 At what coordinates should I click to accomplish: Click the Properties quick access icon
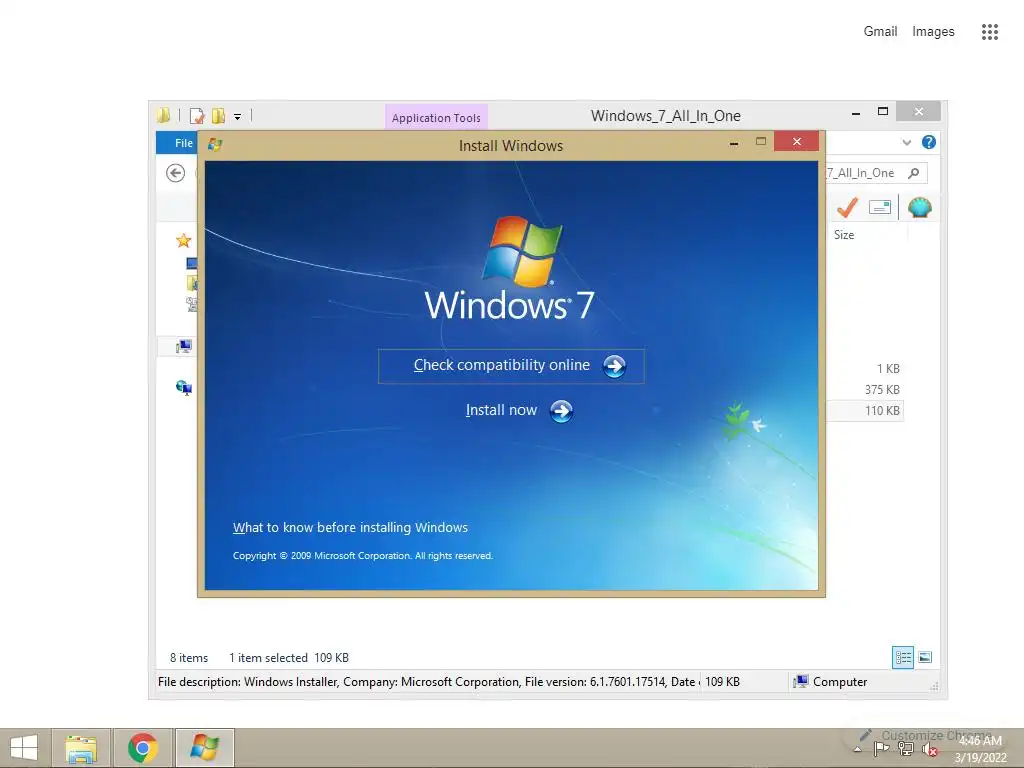pyautogui.click(x=197, y=116)
